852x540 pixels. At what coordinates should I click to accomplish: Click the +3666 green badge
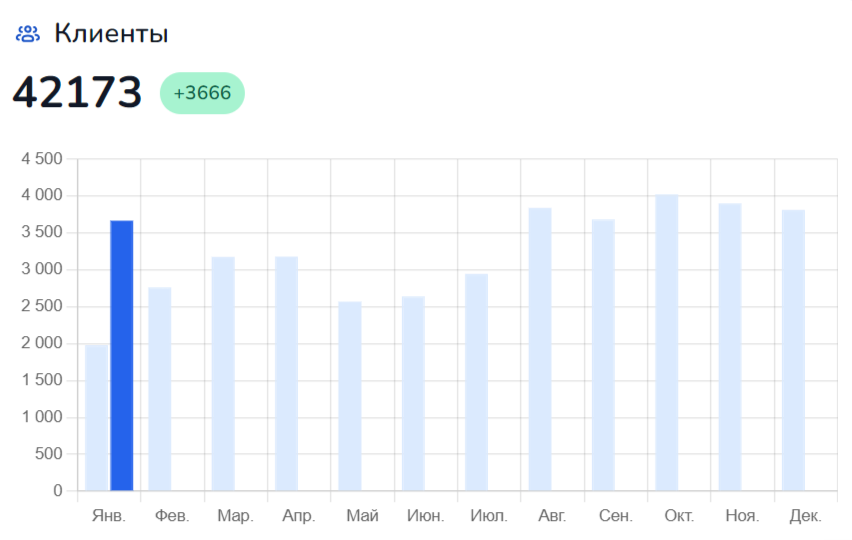pos(202,93)
